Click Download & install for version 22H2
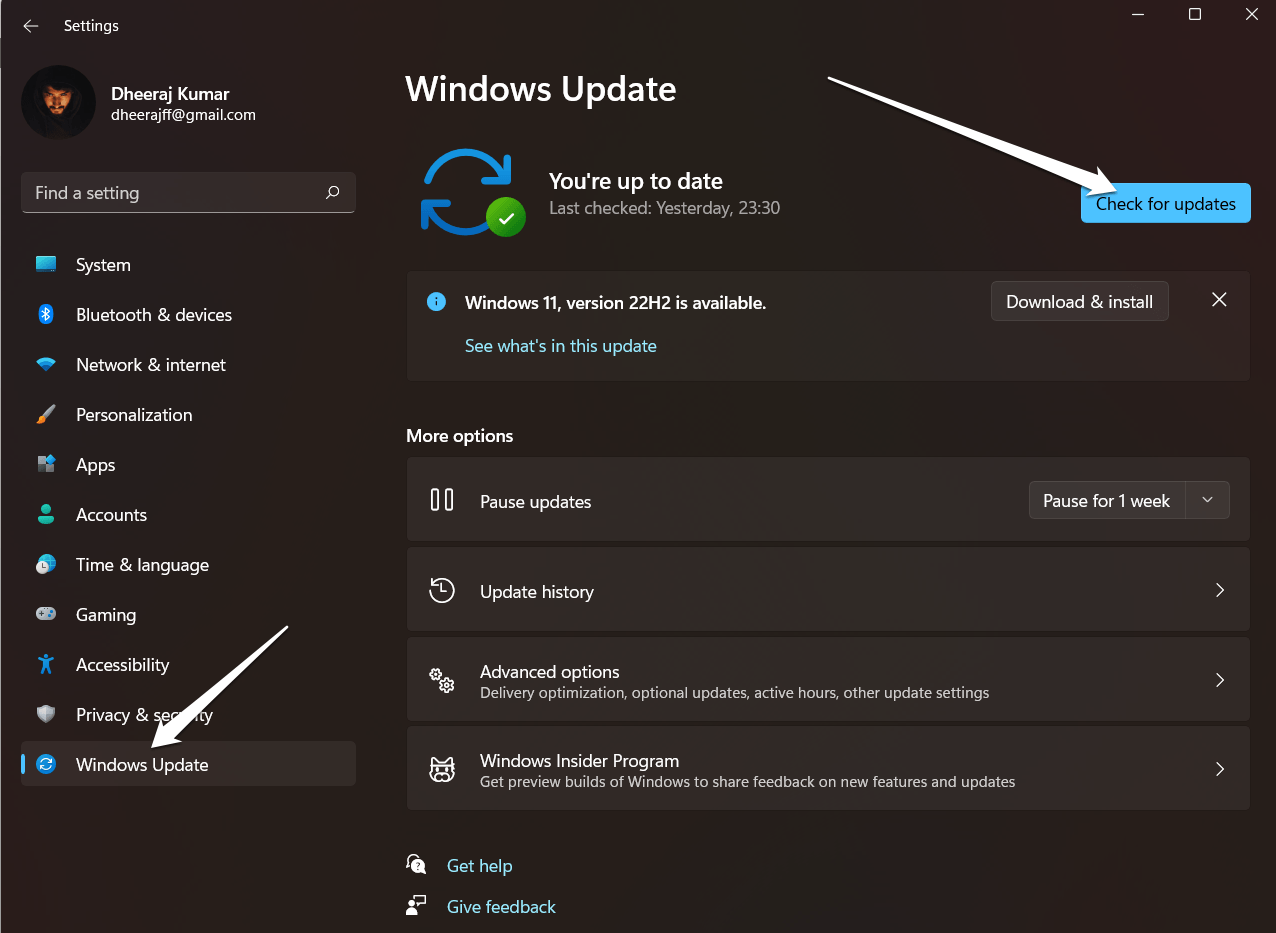1276x933 pixels. (1079, 300)
